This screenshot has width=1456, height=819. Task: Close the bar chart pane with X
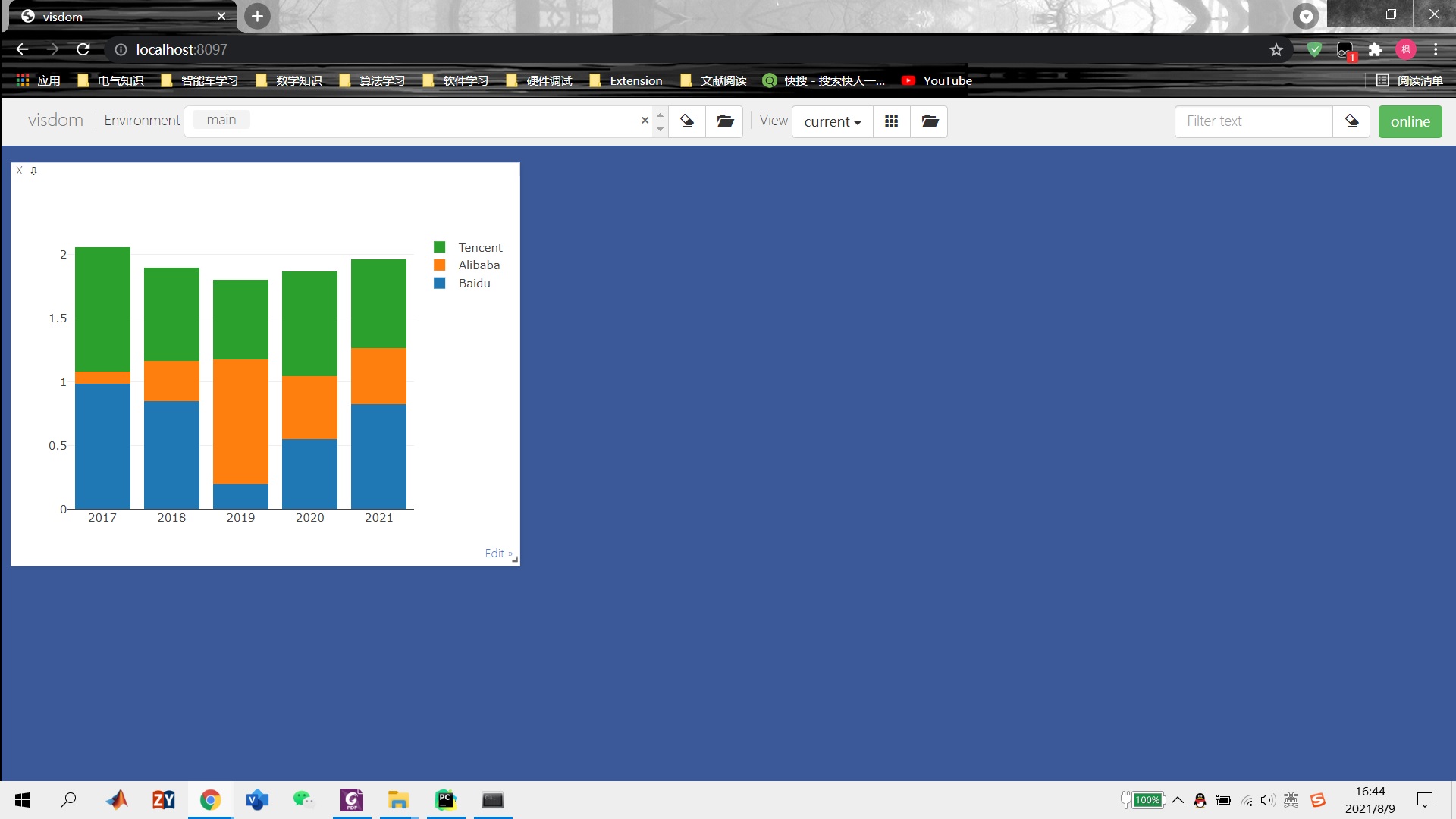[x=20, y=171]
